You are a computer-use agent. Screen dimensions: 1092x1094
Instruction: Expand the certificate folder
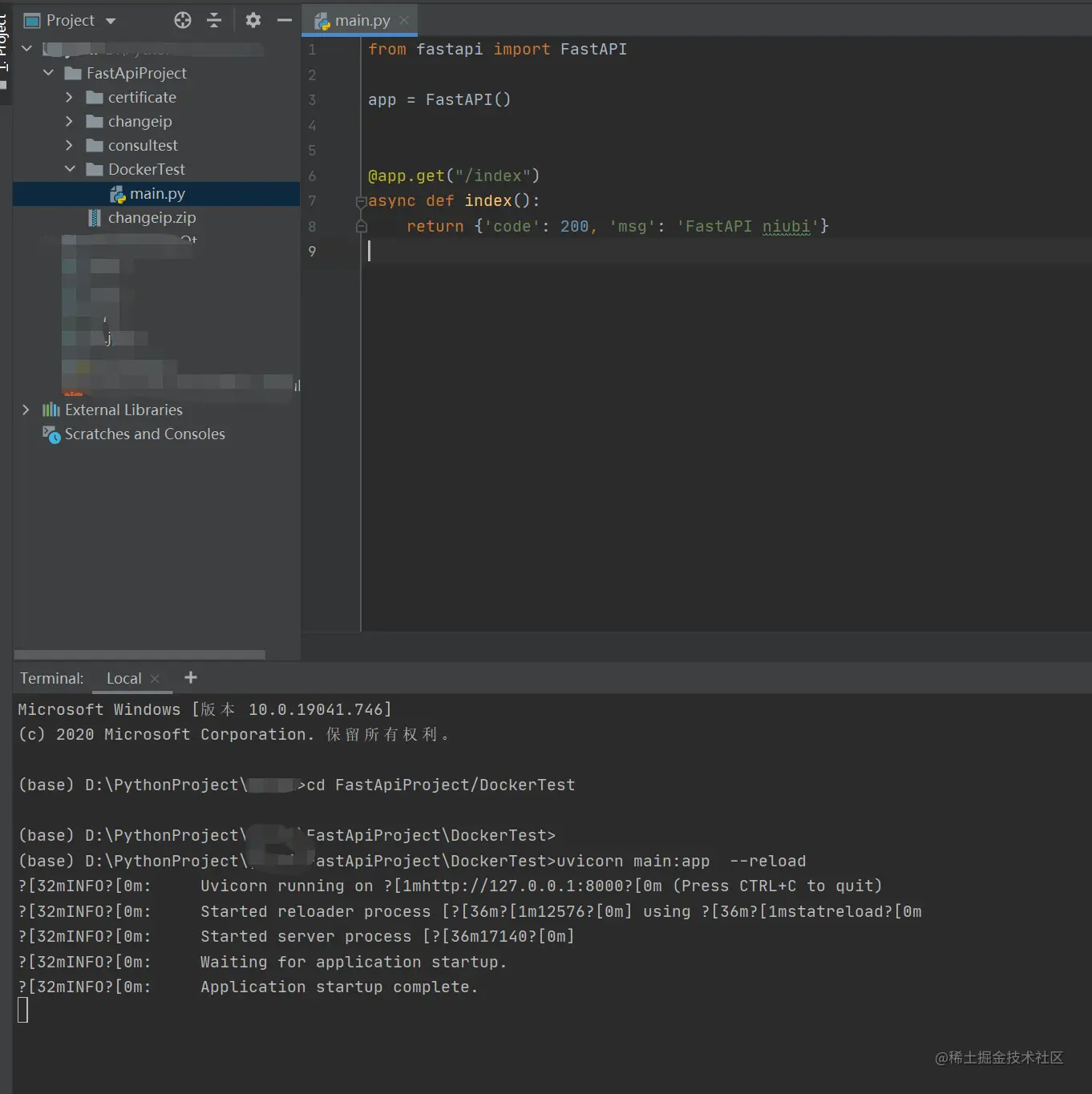[69, 97]
